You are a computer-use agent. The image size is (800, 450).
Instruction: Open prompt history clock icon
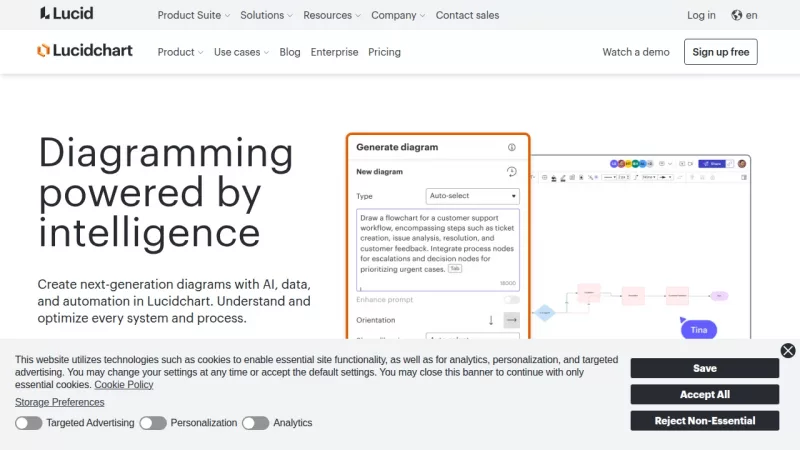[x=512, y=172]
